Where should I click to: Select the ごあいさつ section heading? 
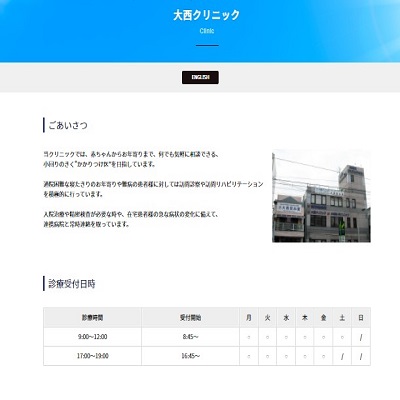coord(68,125)
